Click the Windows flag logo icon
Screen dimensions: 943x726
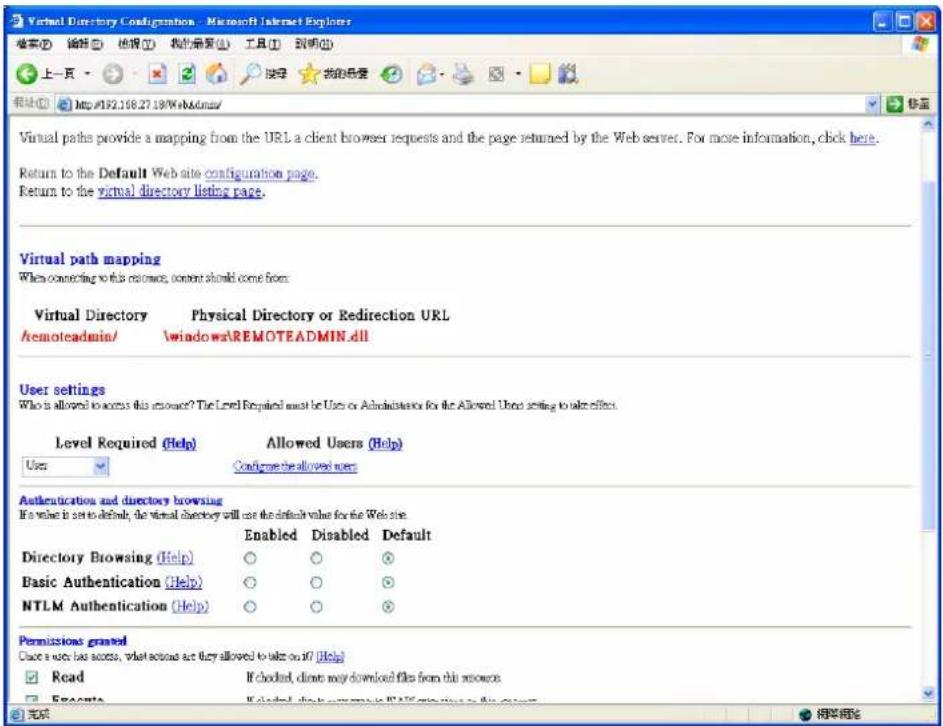[920, 44]
